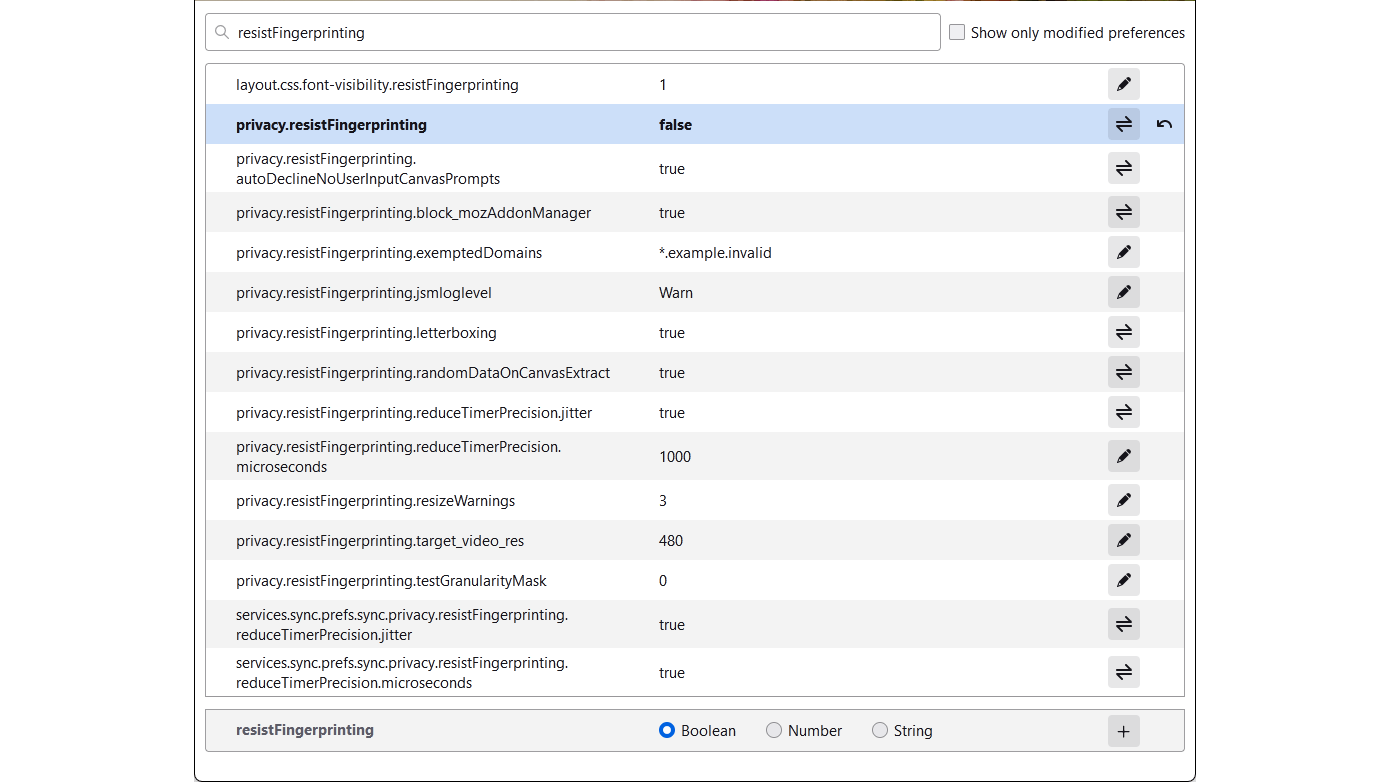Viewport: 1390px width, 782px height.
Task: Toggle the randomDataOnCanvasExtract preference
Action: coord(1123,372)
